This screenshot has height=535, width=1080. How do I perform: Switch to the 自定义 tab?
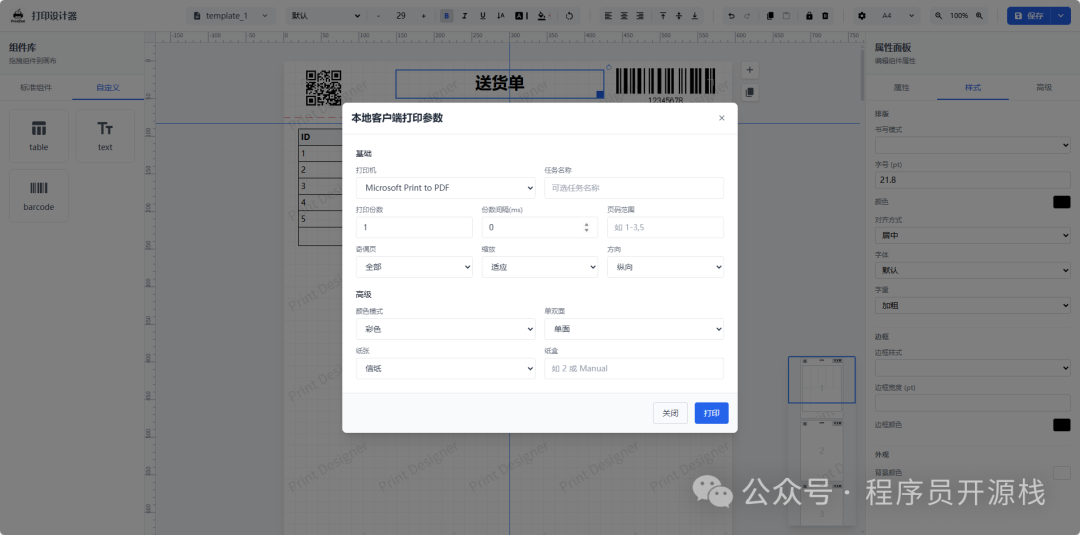coord(108,87)
